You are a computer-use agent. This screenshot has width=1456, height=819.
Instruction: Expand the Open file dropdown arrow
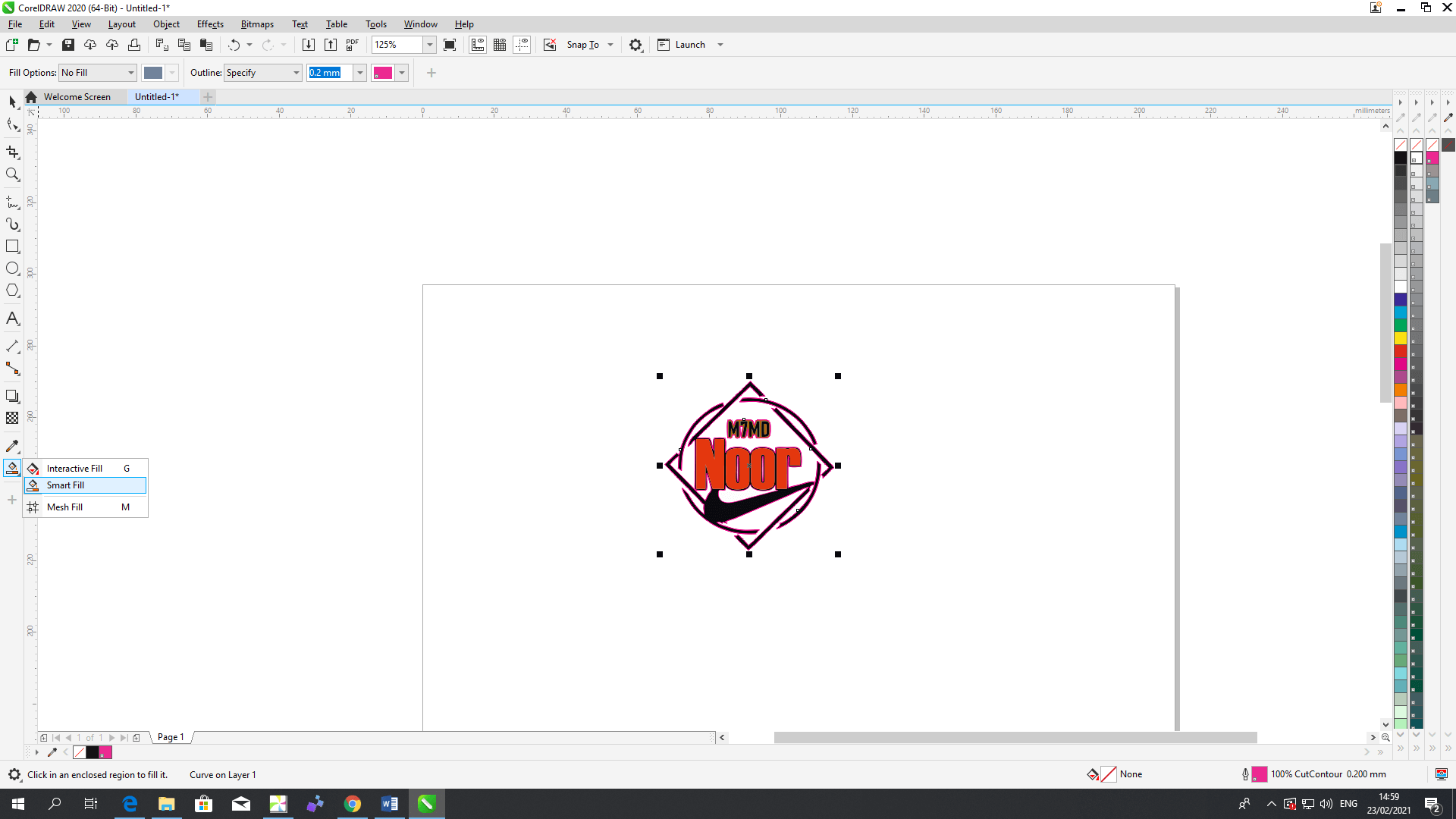click(49, 45)
